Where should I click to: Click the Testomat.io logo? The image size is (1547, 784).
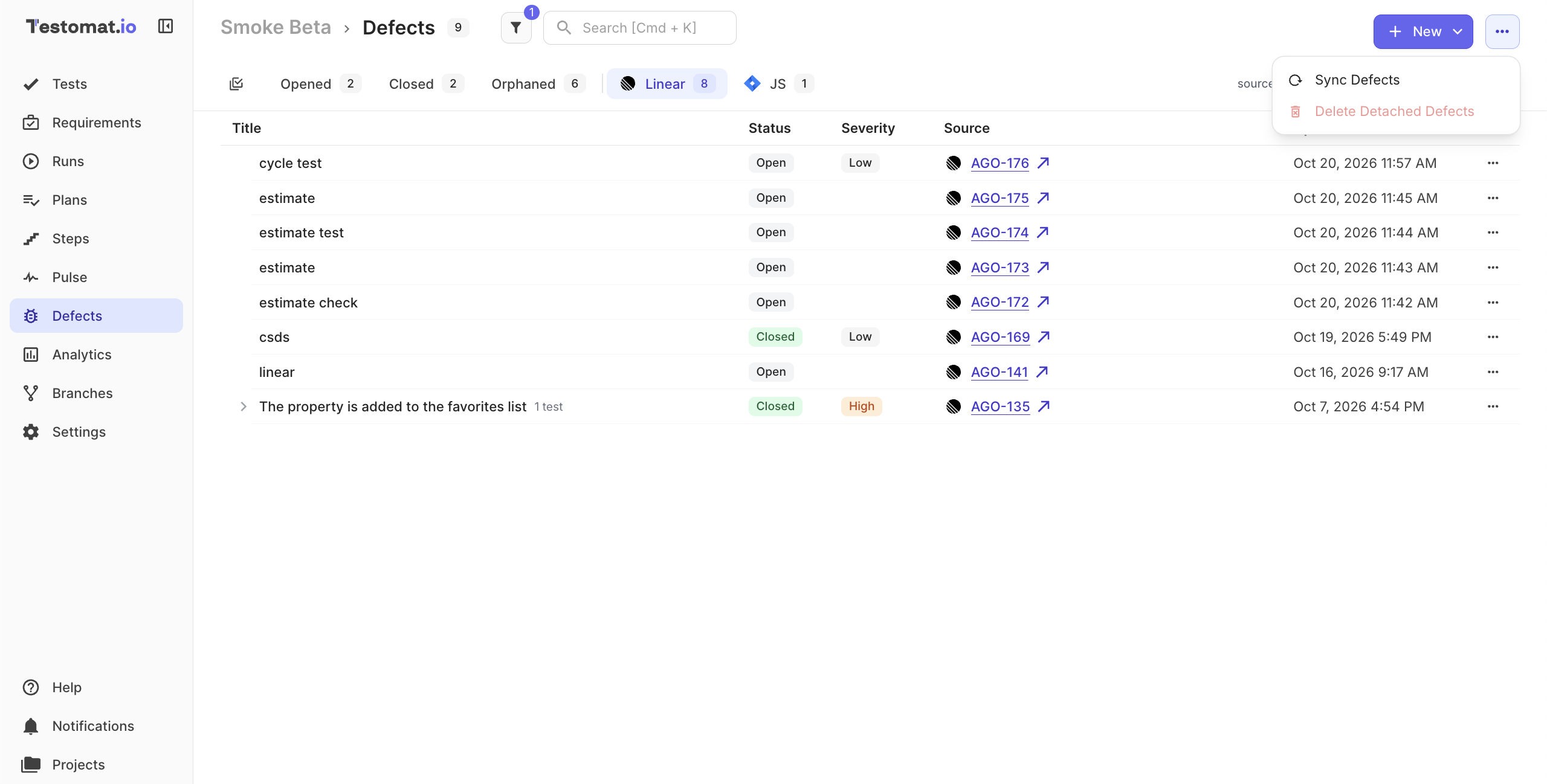(x=81, y=27)
